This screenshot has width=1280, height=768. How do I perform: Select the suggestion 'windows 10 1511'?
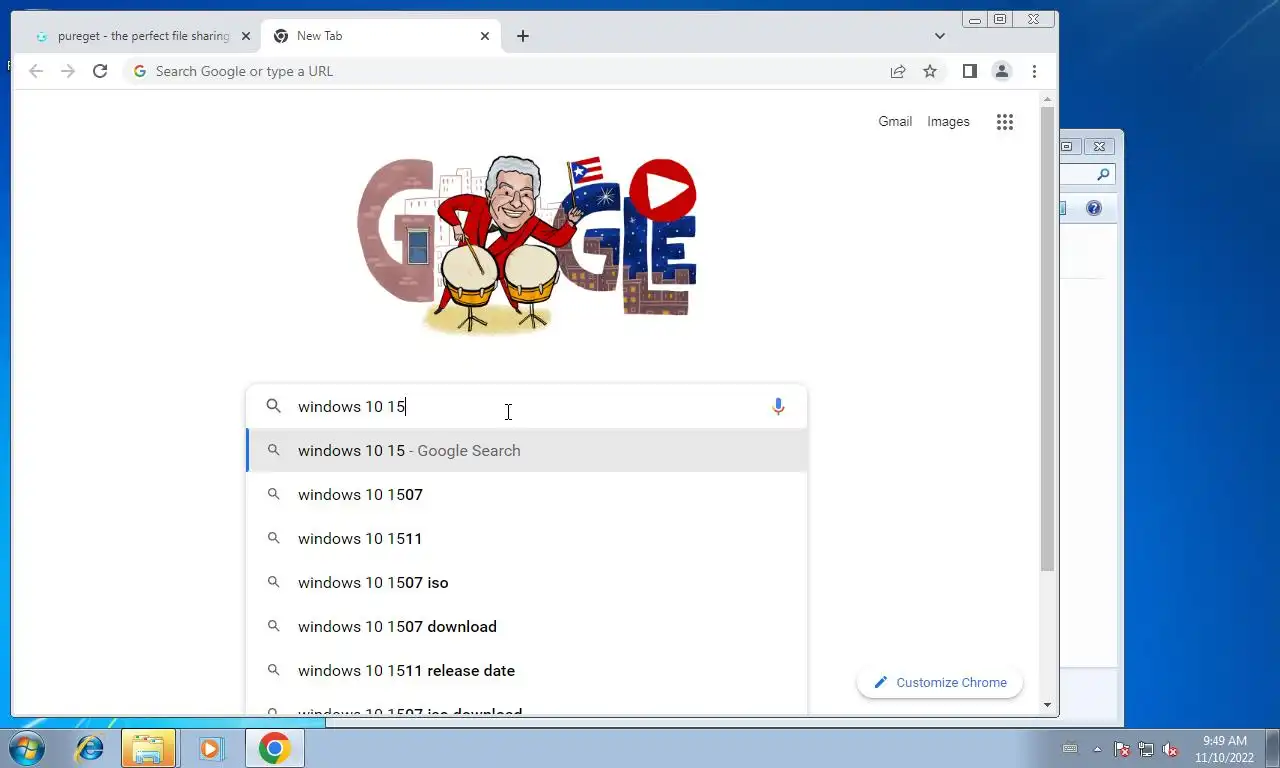pyautogui.click(x=527, y=539)
